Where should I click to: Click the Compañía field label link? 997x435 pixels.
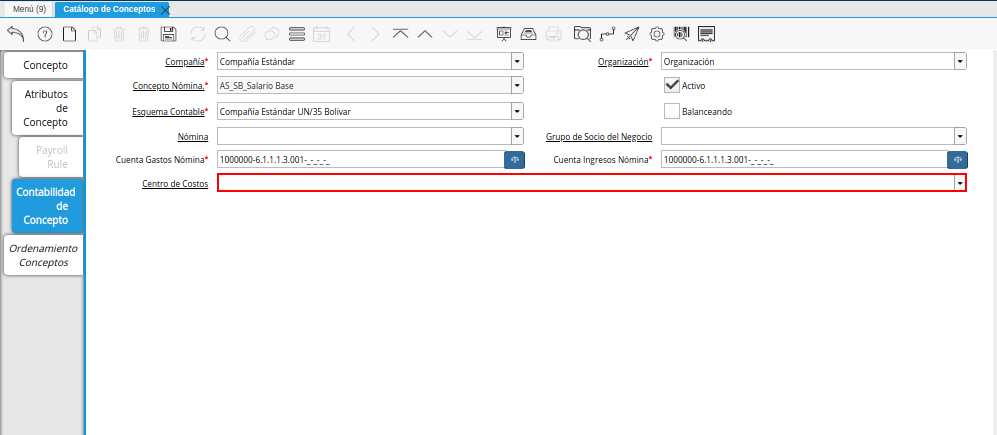184,62
